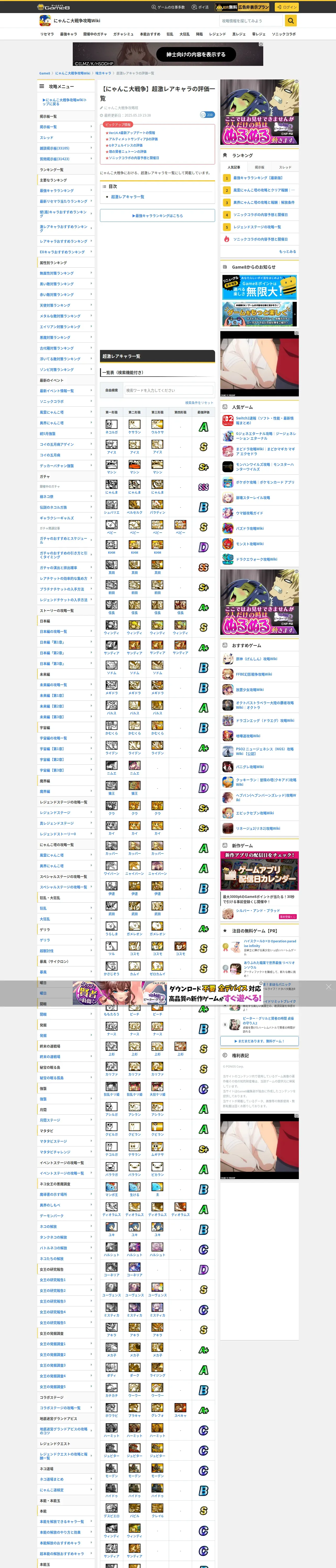Click the Game8 logo in the header

coord(54,7)
